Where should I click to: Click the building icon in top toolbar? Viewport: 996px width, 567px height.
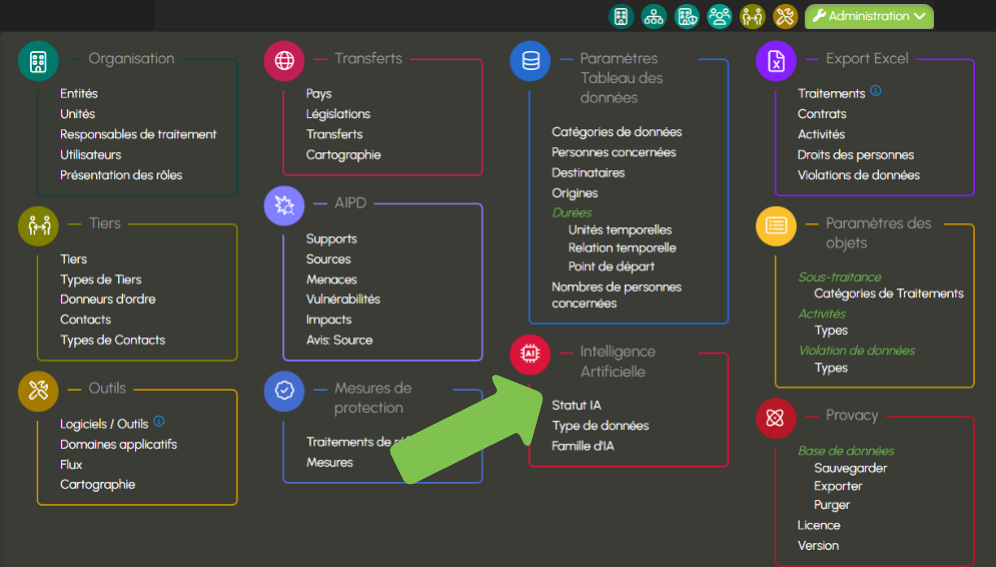point(621,16)
